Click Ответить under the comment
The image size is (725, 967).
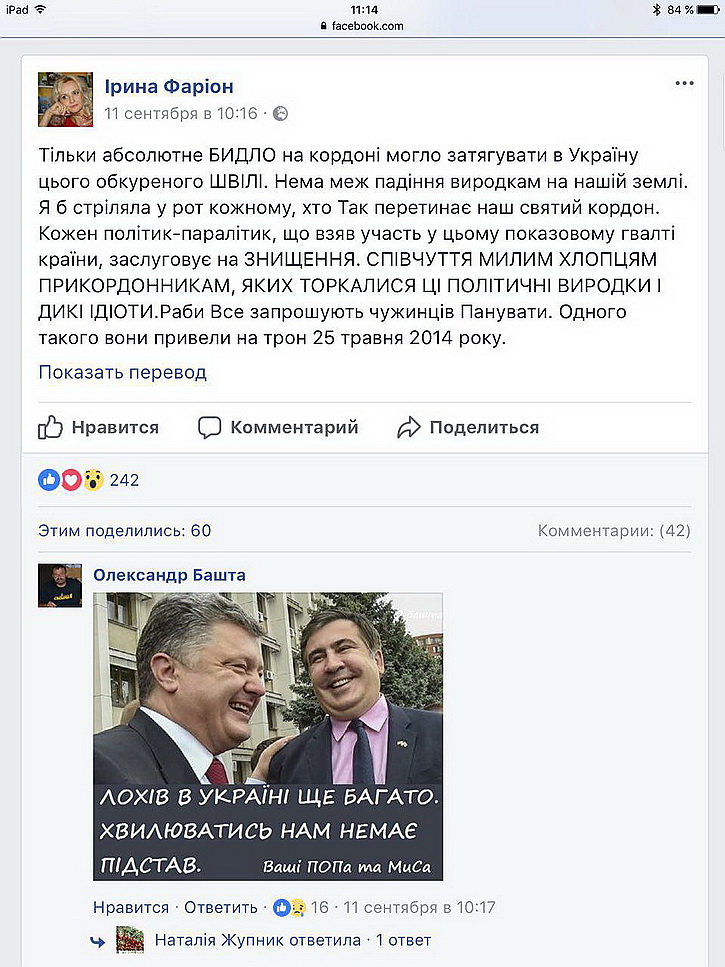[221, 907]
